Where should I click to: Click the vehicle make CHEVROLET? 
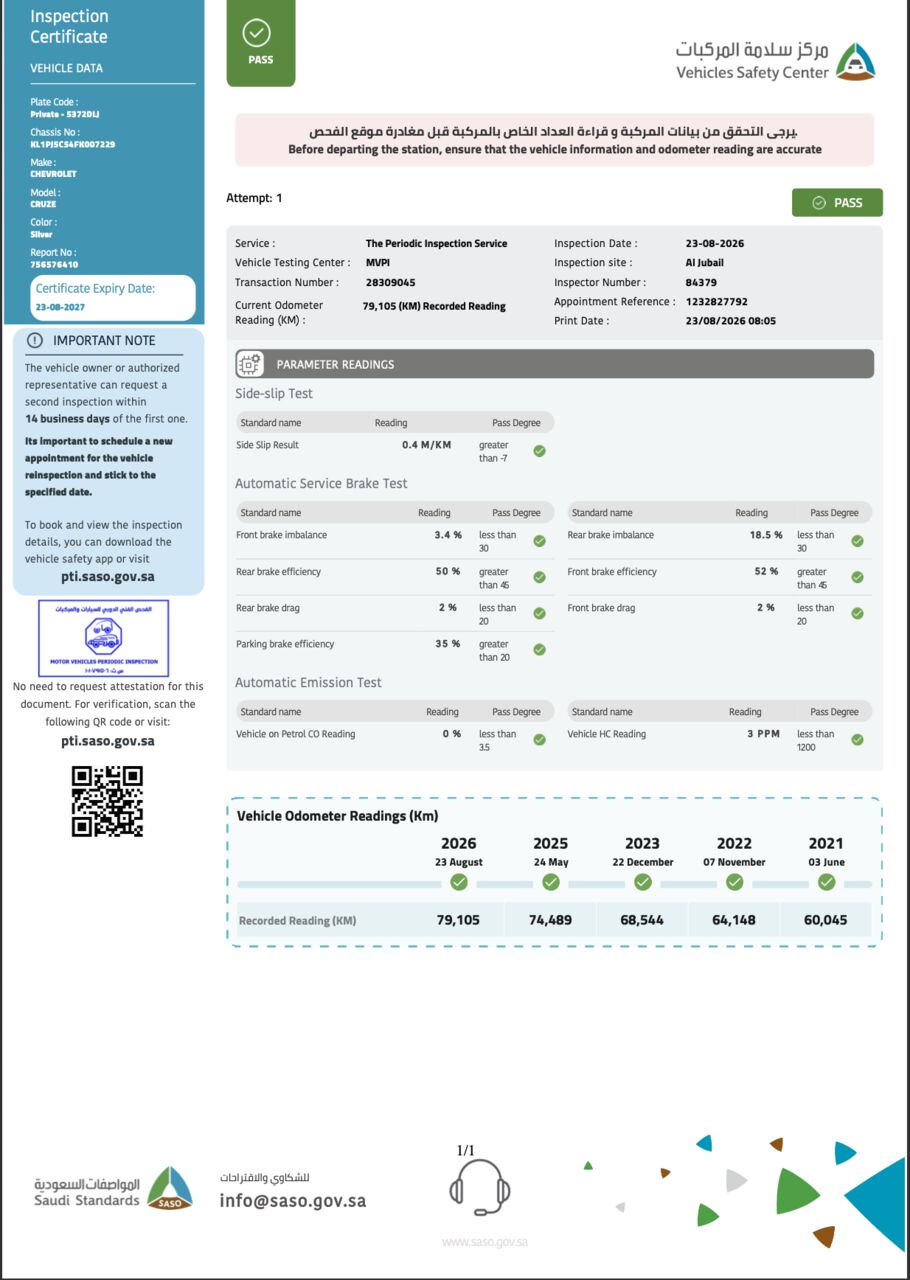(x=53, y=174)
